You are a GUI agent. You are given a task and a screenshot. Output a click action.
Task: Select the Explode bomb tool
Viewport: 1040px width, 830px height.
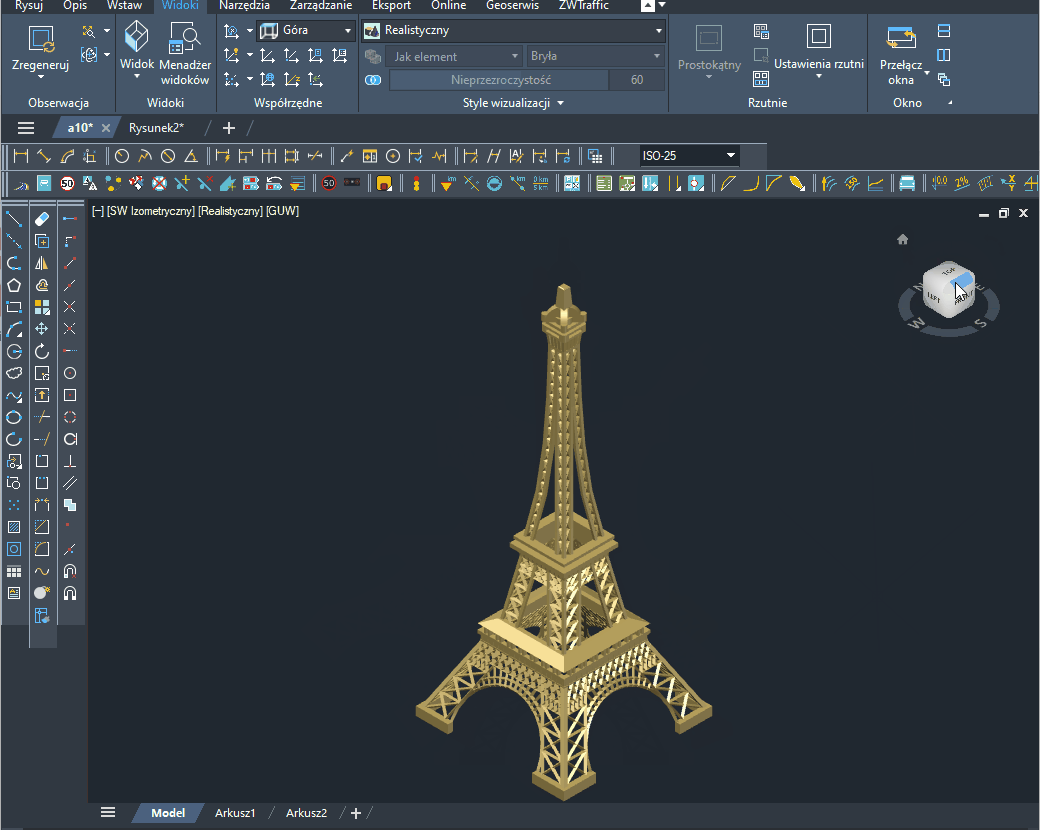point(42,592)
